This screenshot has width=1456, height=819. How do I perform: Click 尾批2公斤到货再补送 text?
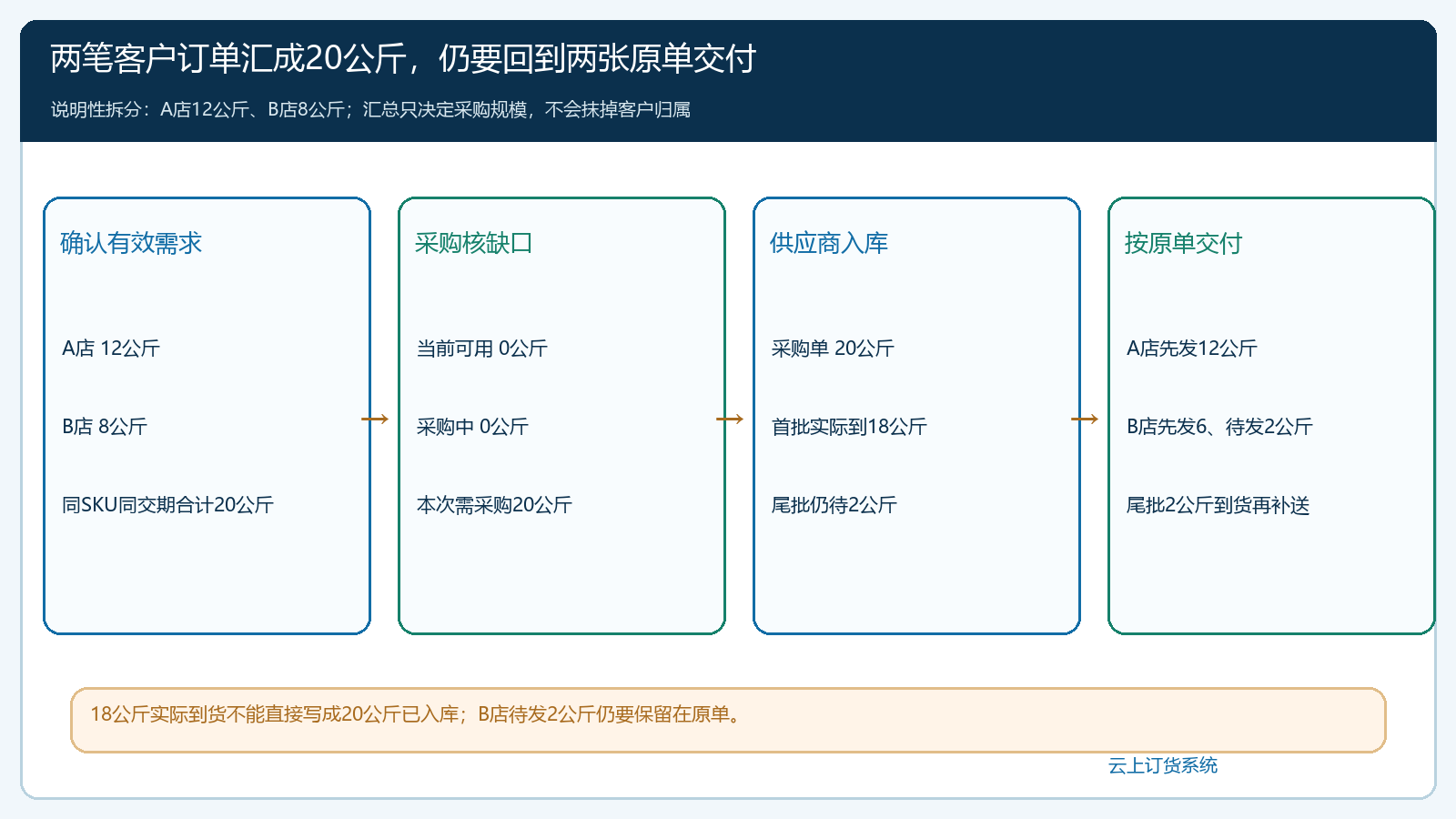[1218, 505]
